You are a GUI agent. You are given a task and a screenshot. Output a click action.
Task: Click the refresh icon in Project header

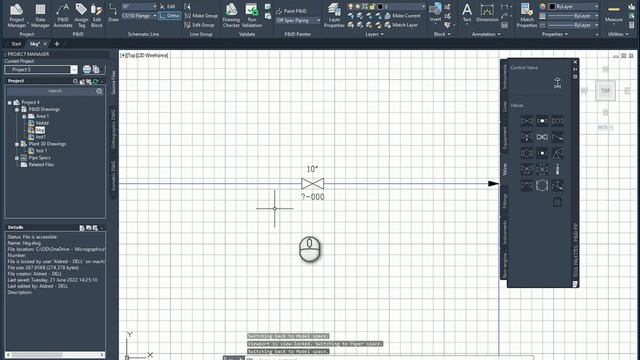96,81
